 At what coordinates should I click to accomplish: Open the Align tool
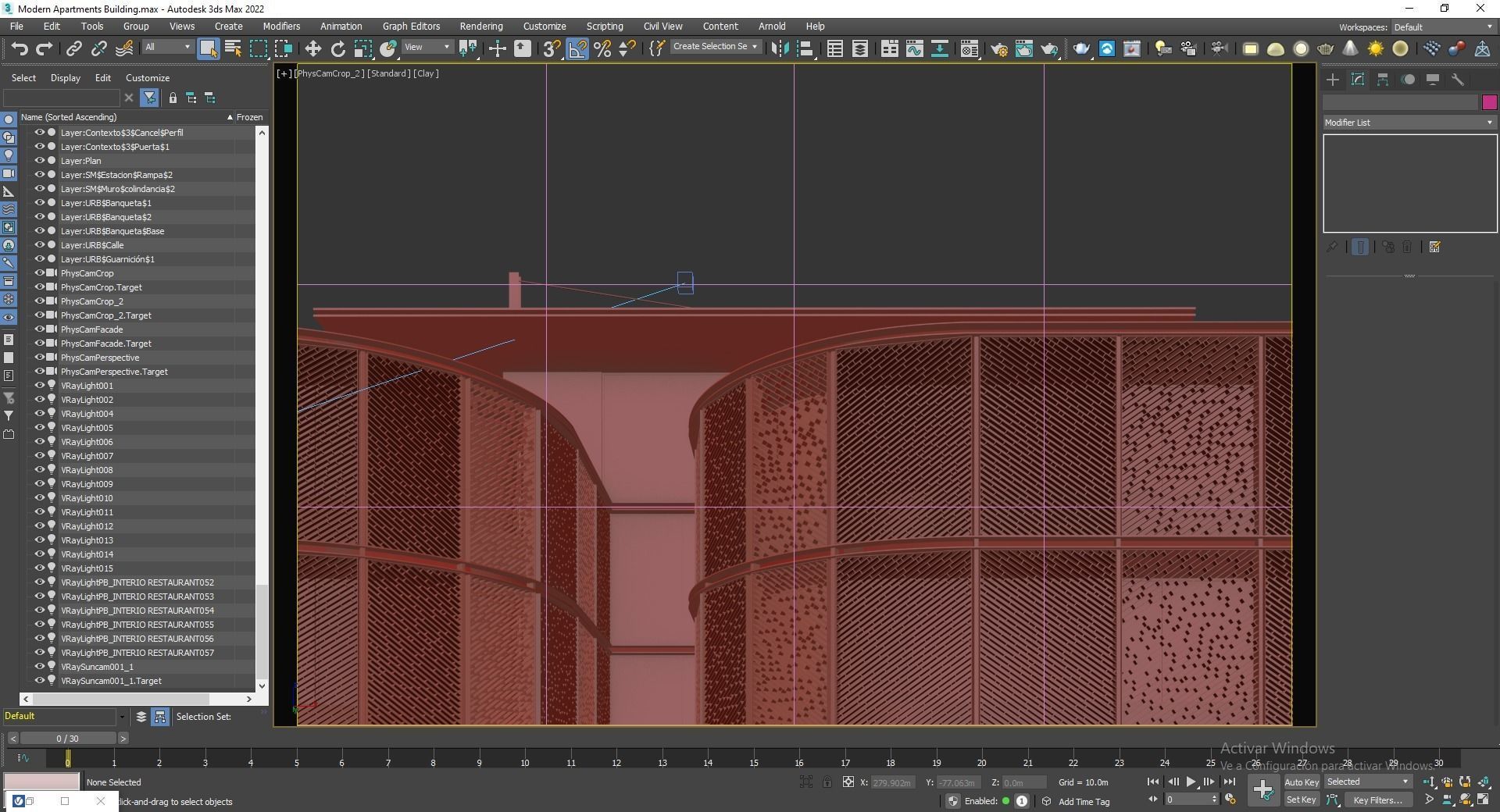click(x=805, y=48)
